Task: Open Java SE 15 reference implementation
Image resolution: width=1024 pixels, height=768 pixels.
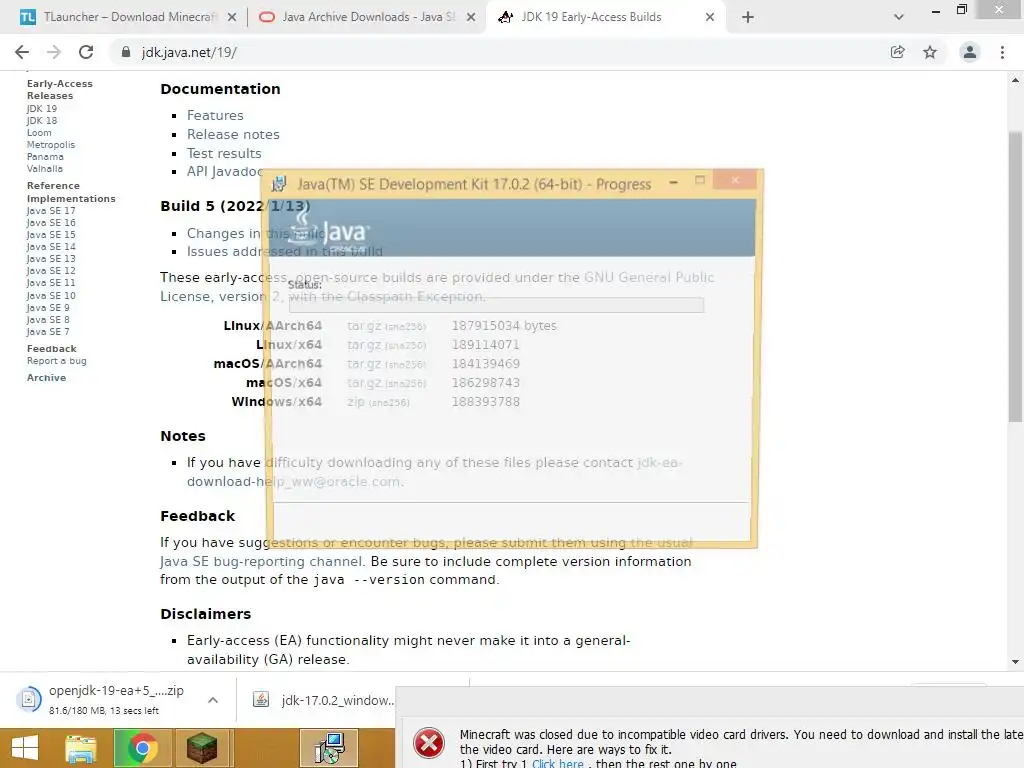Action: (x=51, y=234)
